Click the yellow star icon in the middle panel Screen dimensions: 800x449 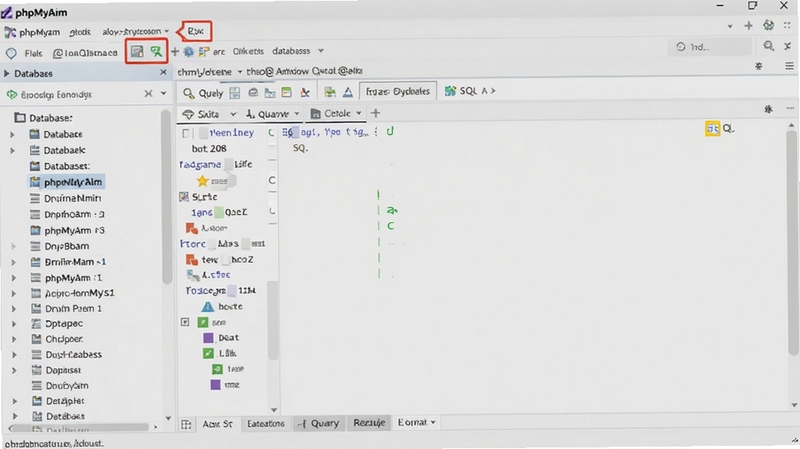(203, 181)
